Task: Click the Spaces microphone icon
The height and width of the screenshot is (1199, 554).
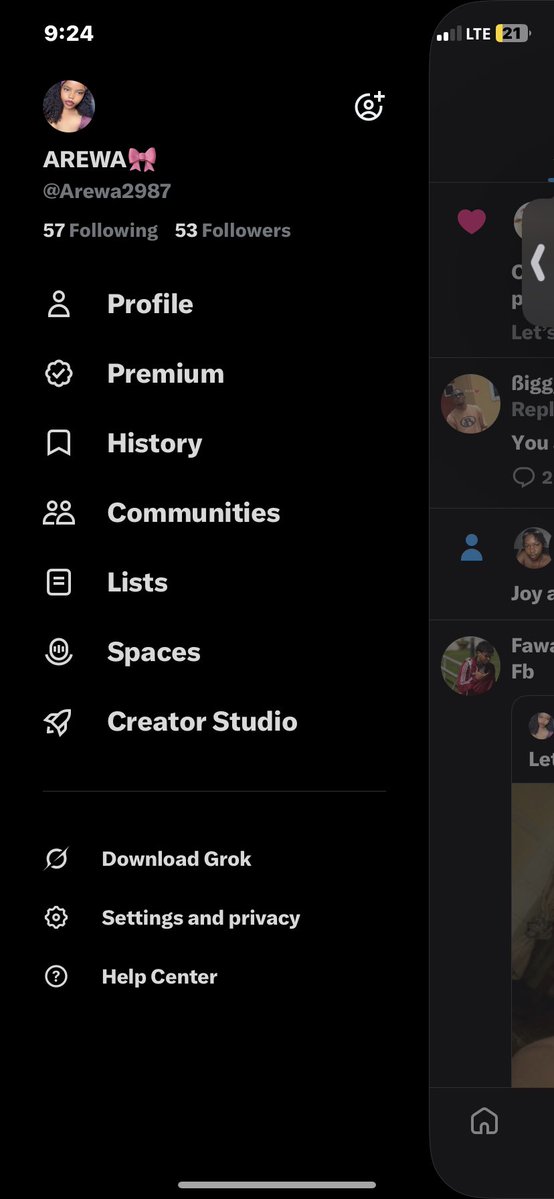Action: [x=59, y=651]
